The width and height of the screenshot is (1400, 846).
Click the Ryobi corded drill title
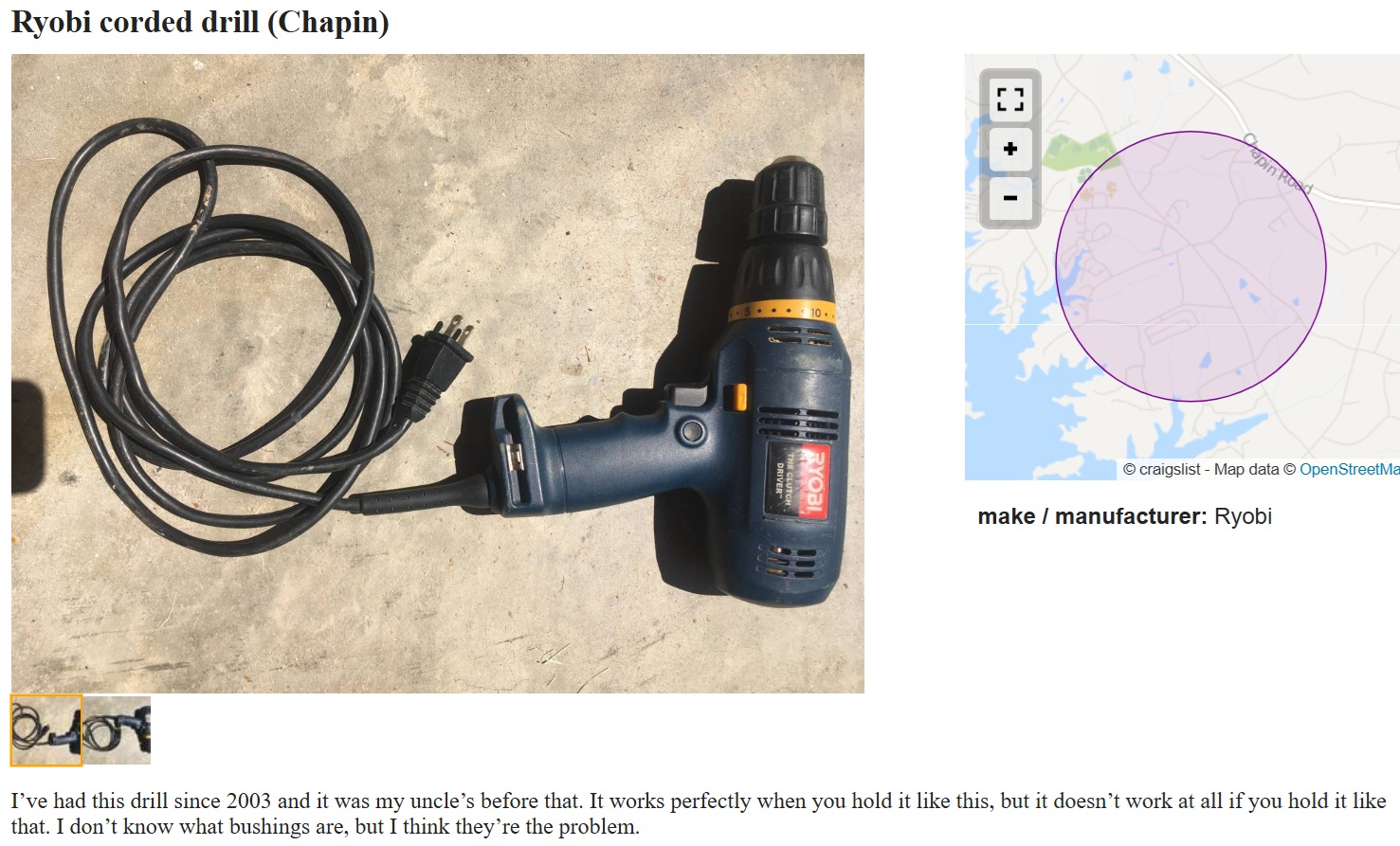pyautogui.click(x=200, y=22)
